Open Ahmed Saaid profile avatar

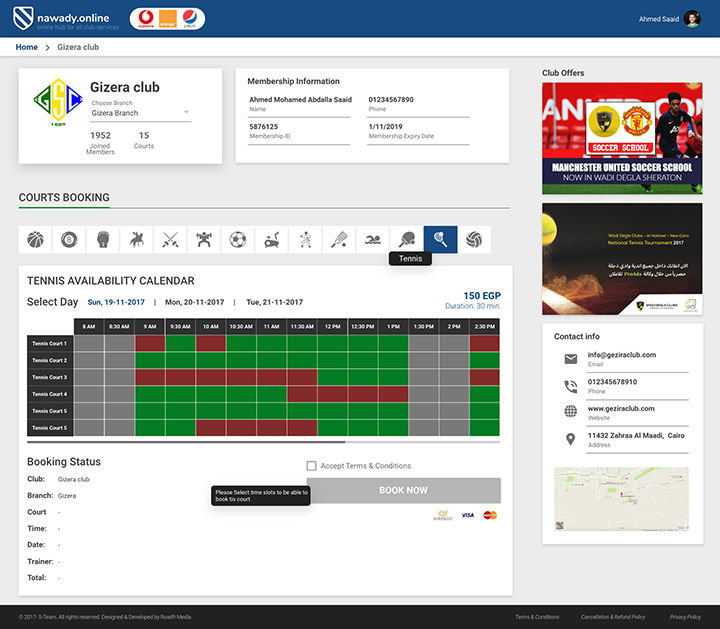[692, 19]
